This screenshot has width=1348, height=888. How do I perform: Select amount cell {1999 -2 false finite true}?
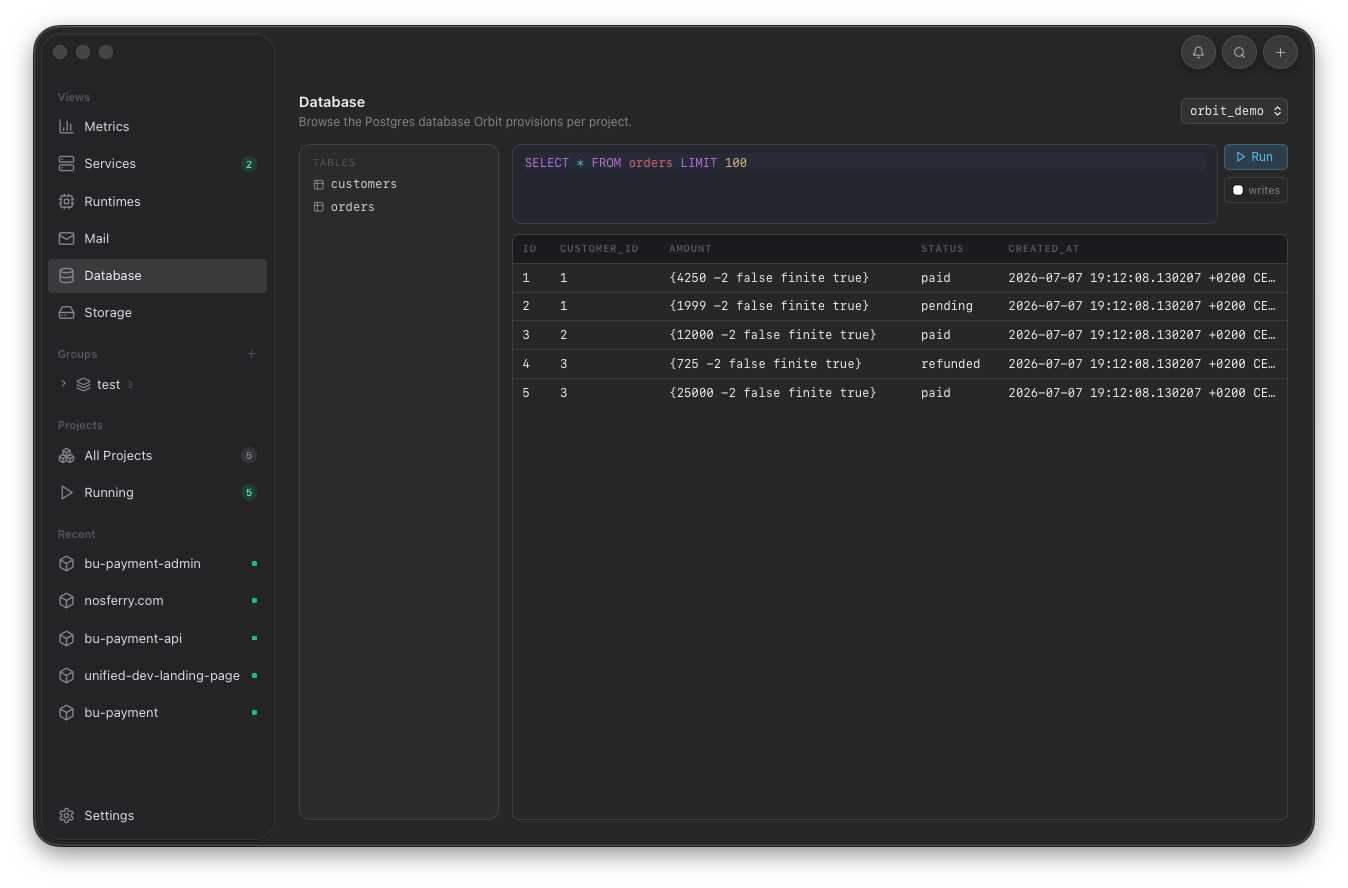tap(769, 306)
